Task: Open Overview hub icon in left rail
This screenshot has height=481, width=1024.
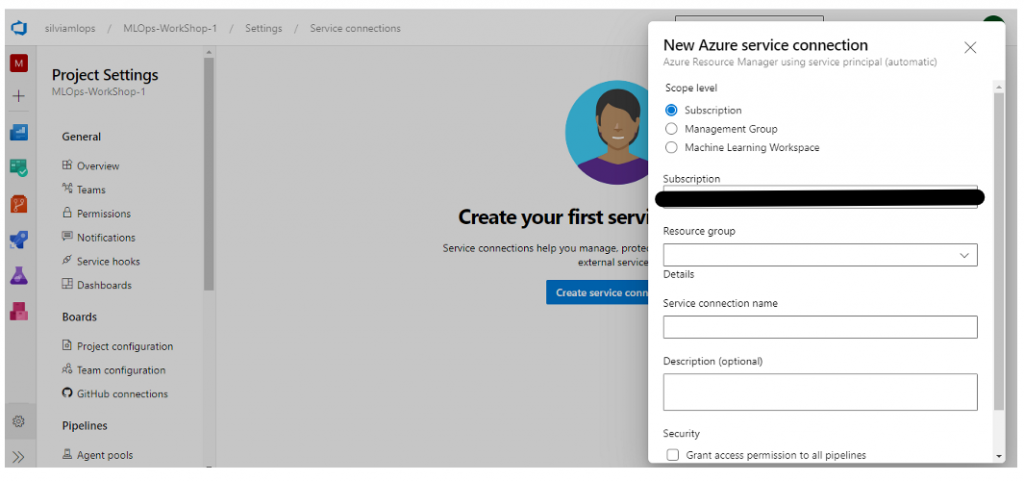Action: pyautogui.click(x=19, y=132)
